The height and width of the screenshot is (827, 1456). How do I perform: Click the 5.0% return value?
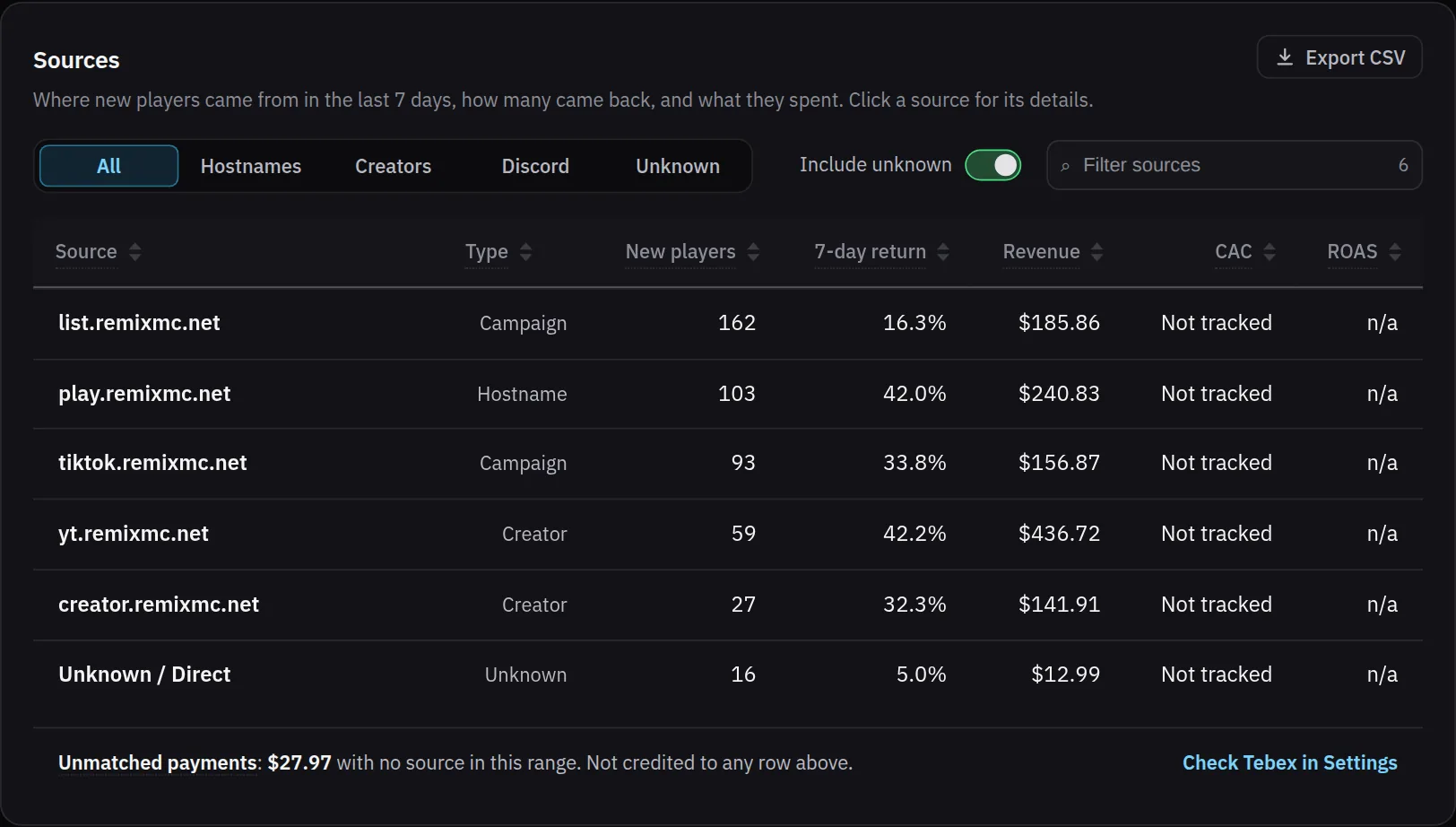point(921,675)
